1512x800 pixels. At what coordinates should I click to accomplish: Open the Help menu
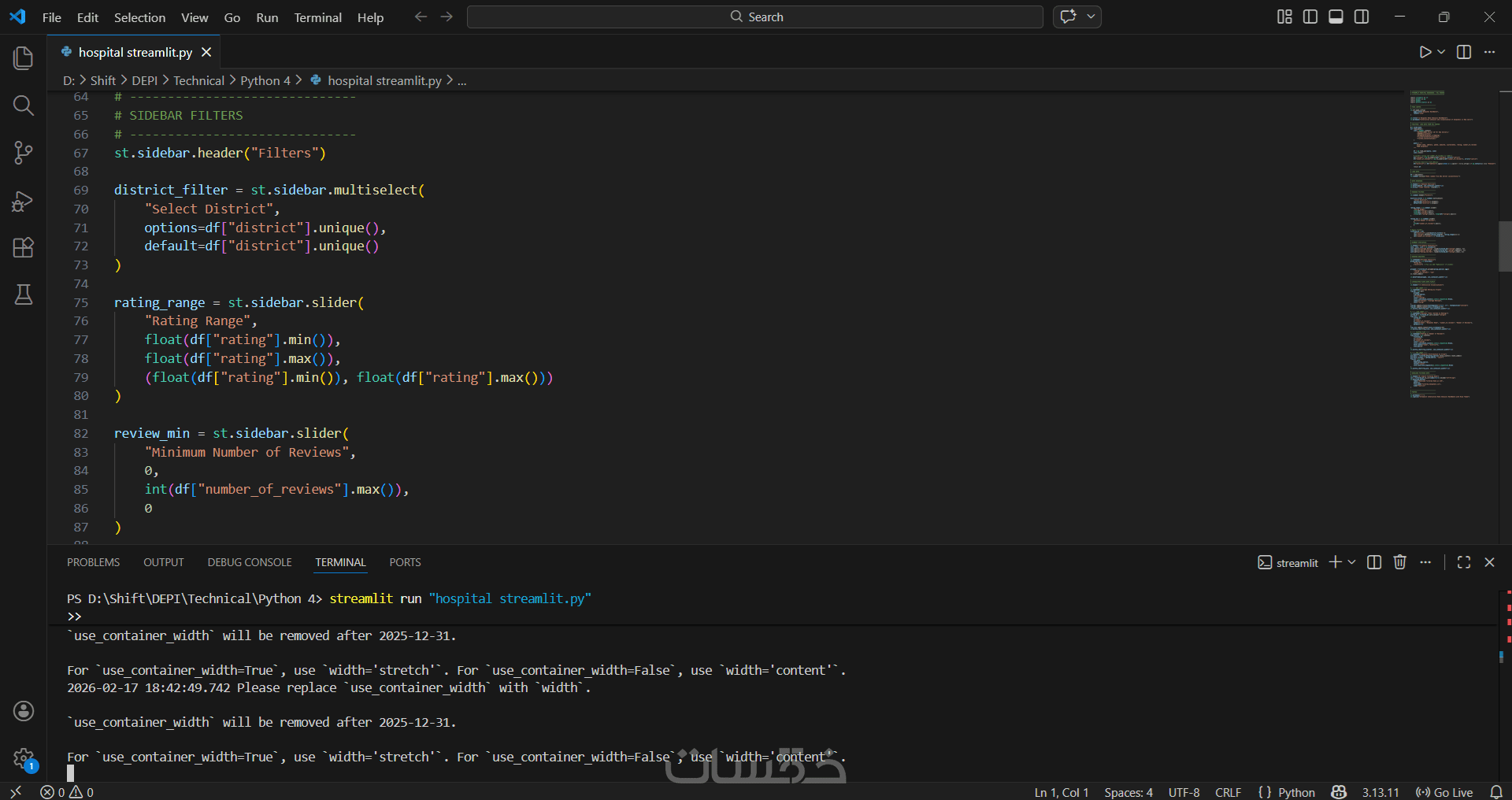[x=370, y=17]
